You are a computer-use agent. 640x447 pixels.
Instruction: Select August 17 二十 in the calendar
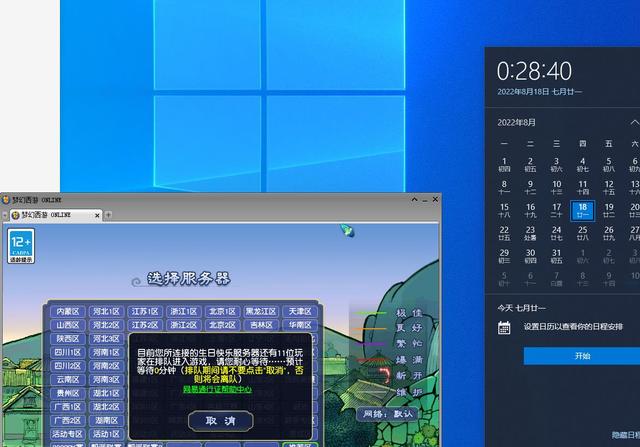click(556, 210)
